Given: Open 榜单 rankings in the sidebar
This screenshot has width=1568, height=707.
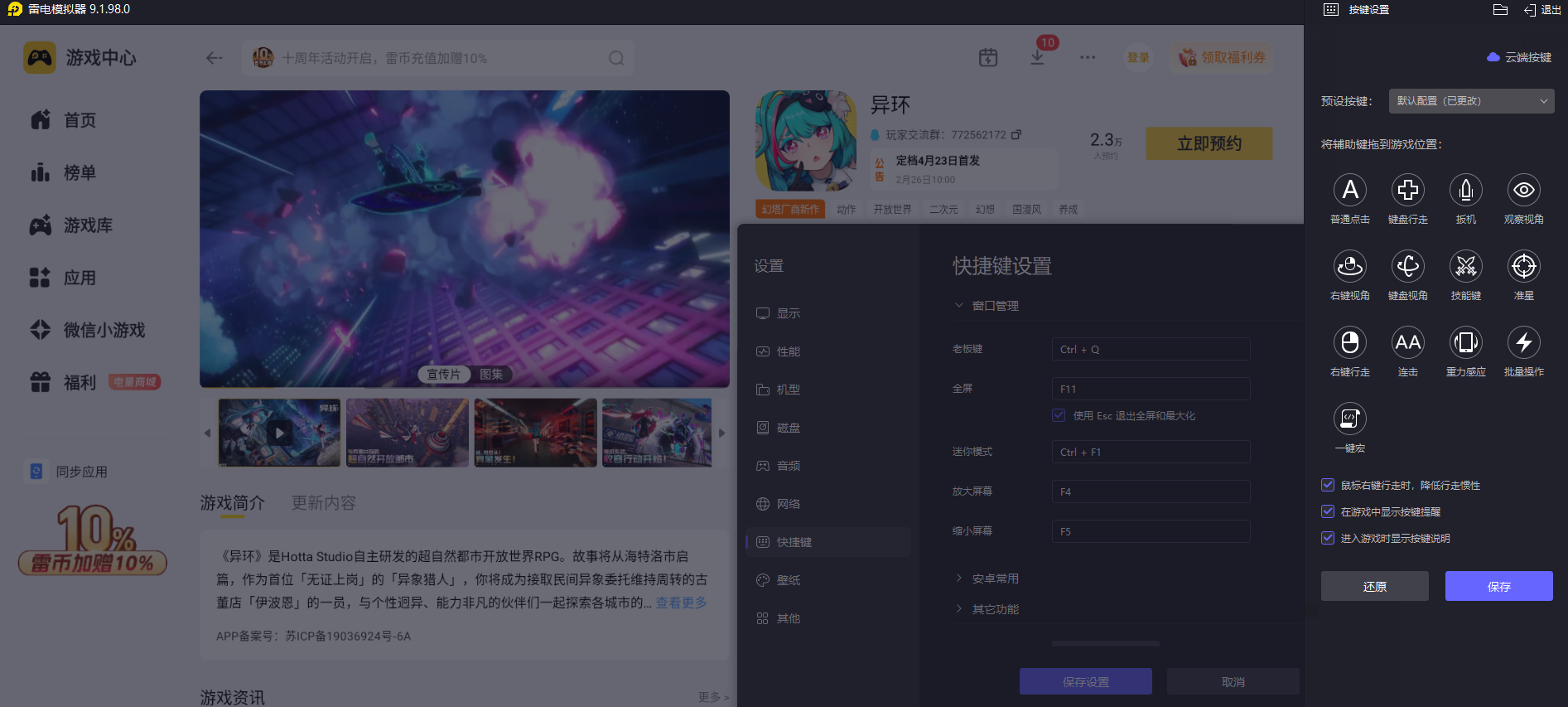Looking at the screenshot, I should 63,172.
